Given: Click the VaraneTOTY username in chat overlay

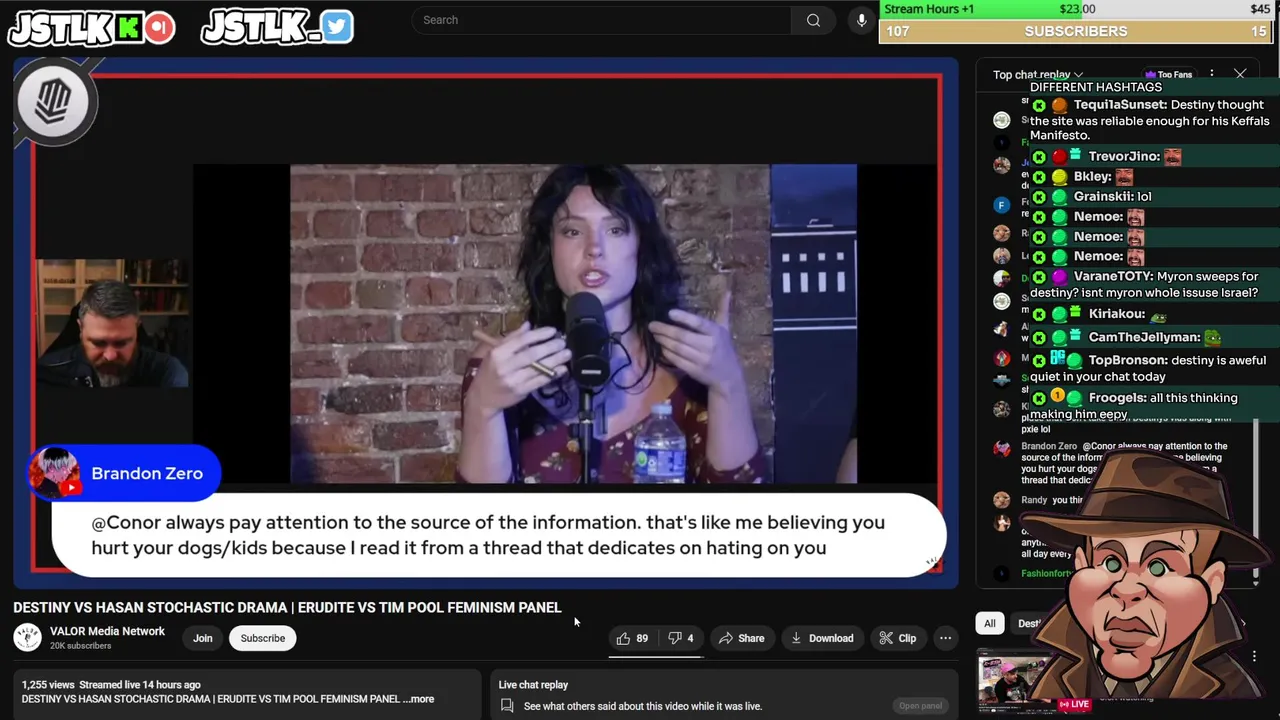Looking at the screenshot, I should [1112, 276].
